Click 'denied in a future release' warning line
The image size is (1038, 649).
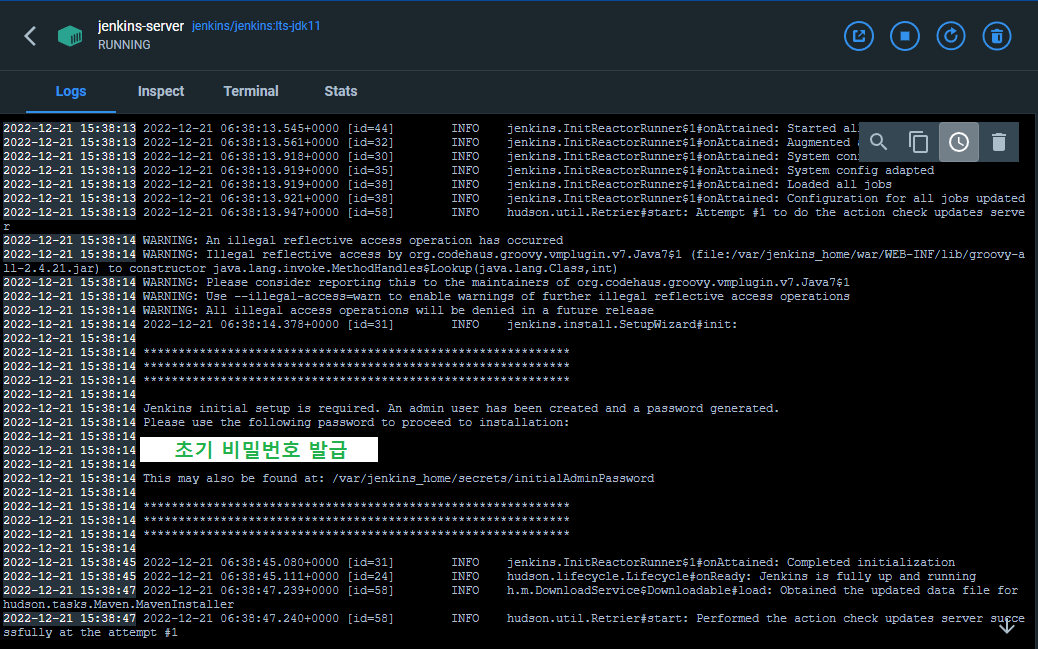point(398,310)
